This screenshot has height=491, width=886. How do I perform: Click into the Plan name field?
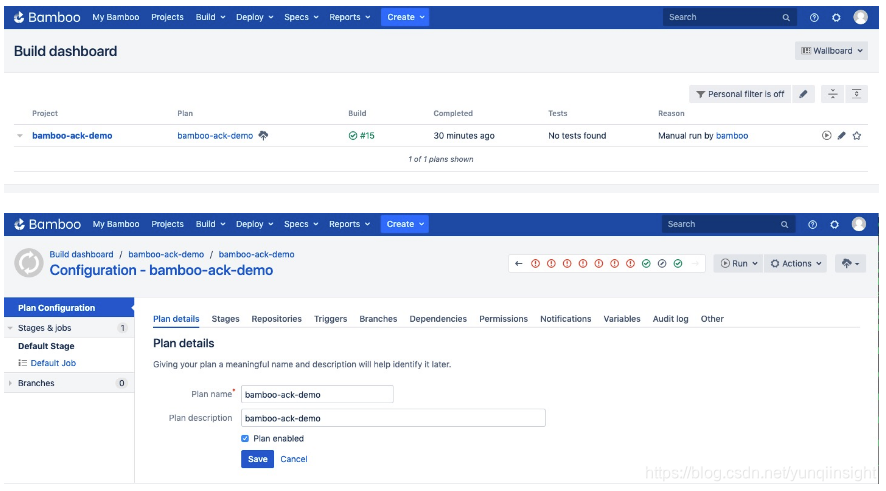tap(317, 394)
